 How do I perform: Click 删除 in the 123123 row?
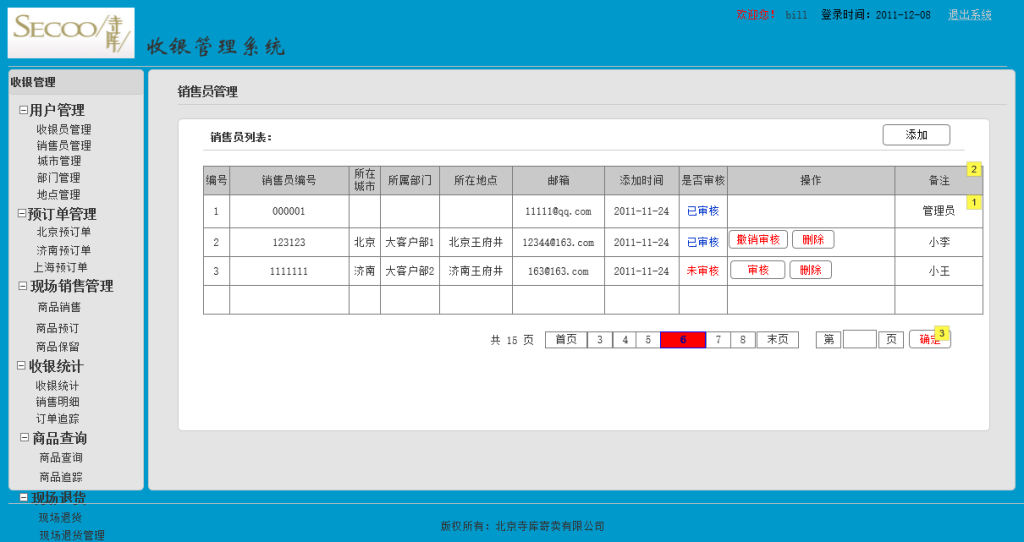click(x=813, y=240)
